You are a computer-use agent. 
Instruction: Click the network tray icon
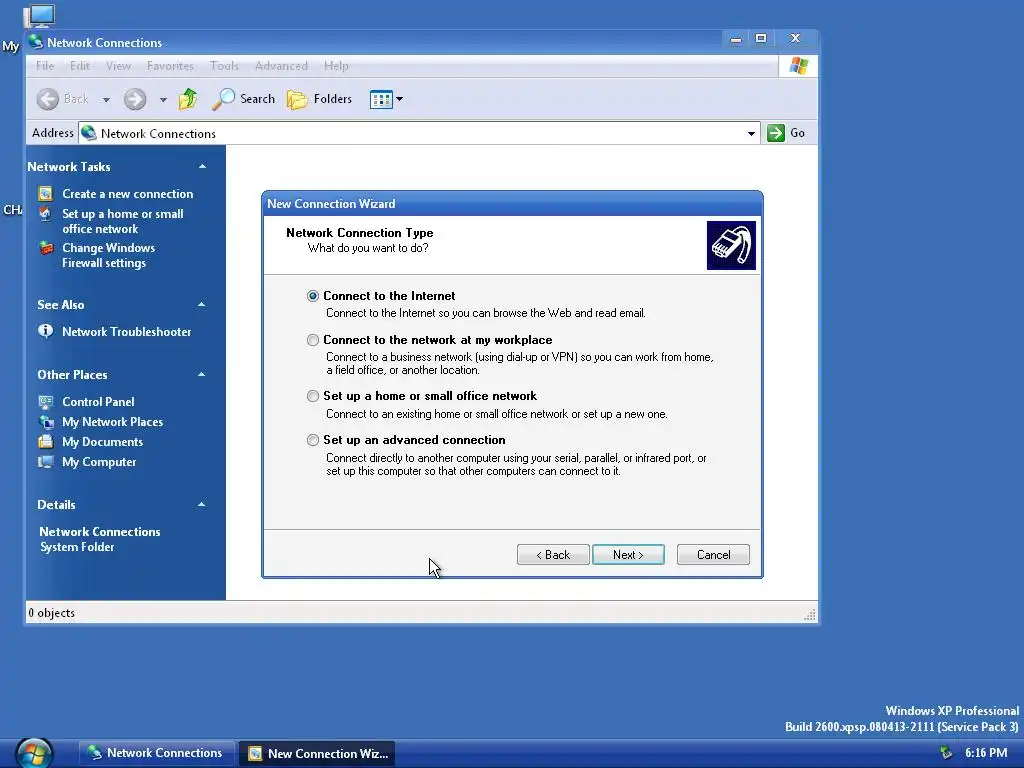pos(946,753)
